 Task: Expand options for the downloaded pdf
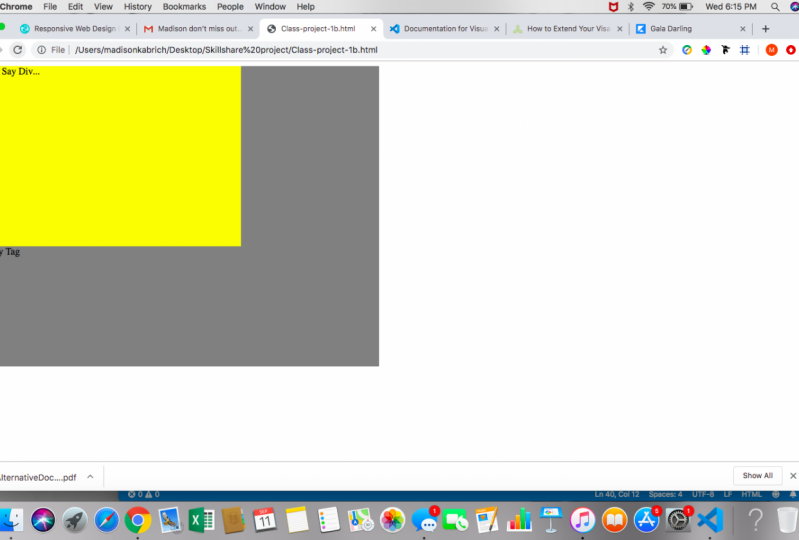point(90,477)
